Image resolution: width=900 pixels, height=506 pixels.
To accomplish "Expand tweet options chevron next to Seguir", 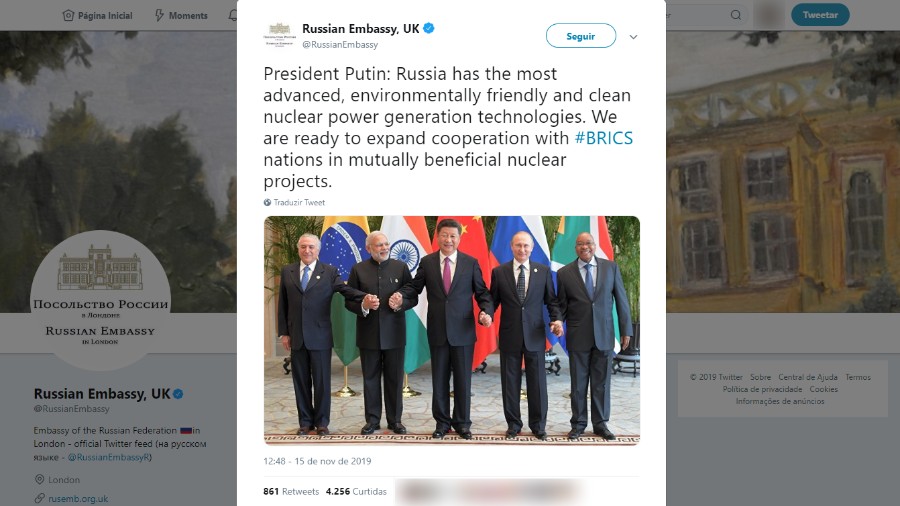I will tap(633, 37).
